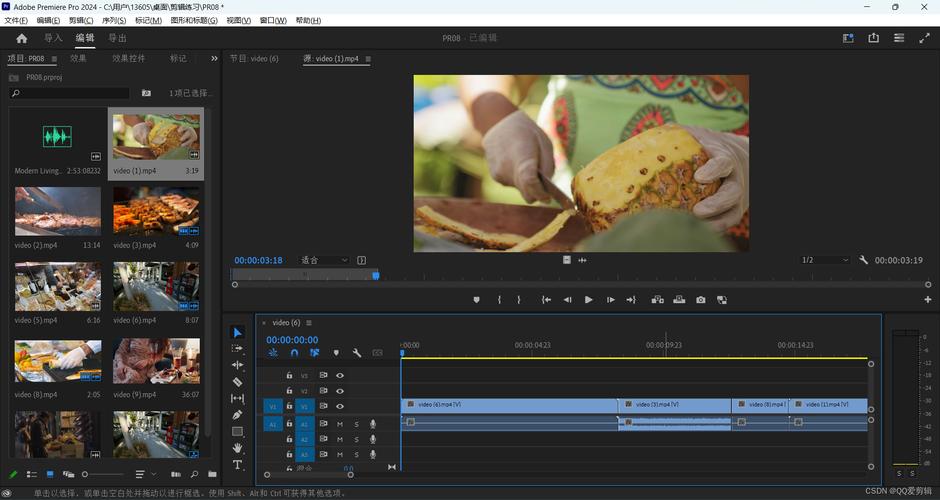This screenshot has height=500, width=940.
Task: Switch project panel to list view
Action: pos(32,474)
